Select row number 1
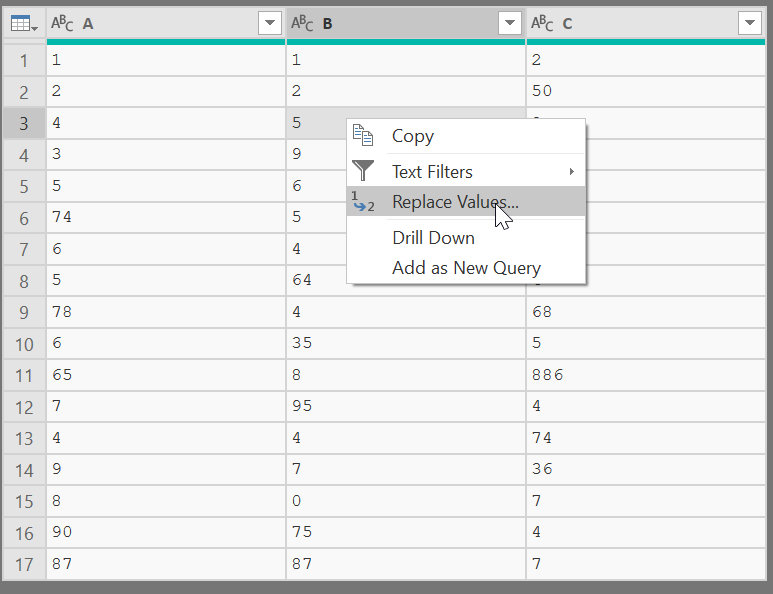The image size is (773, 594). [x=24, y=61]
